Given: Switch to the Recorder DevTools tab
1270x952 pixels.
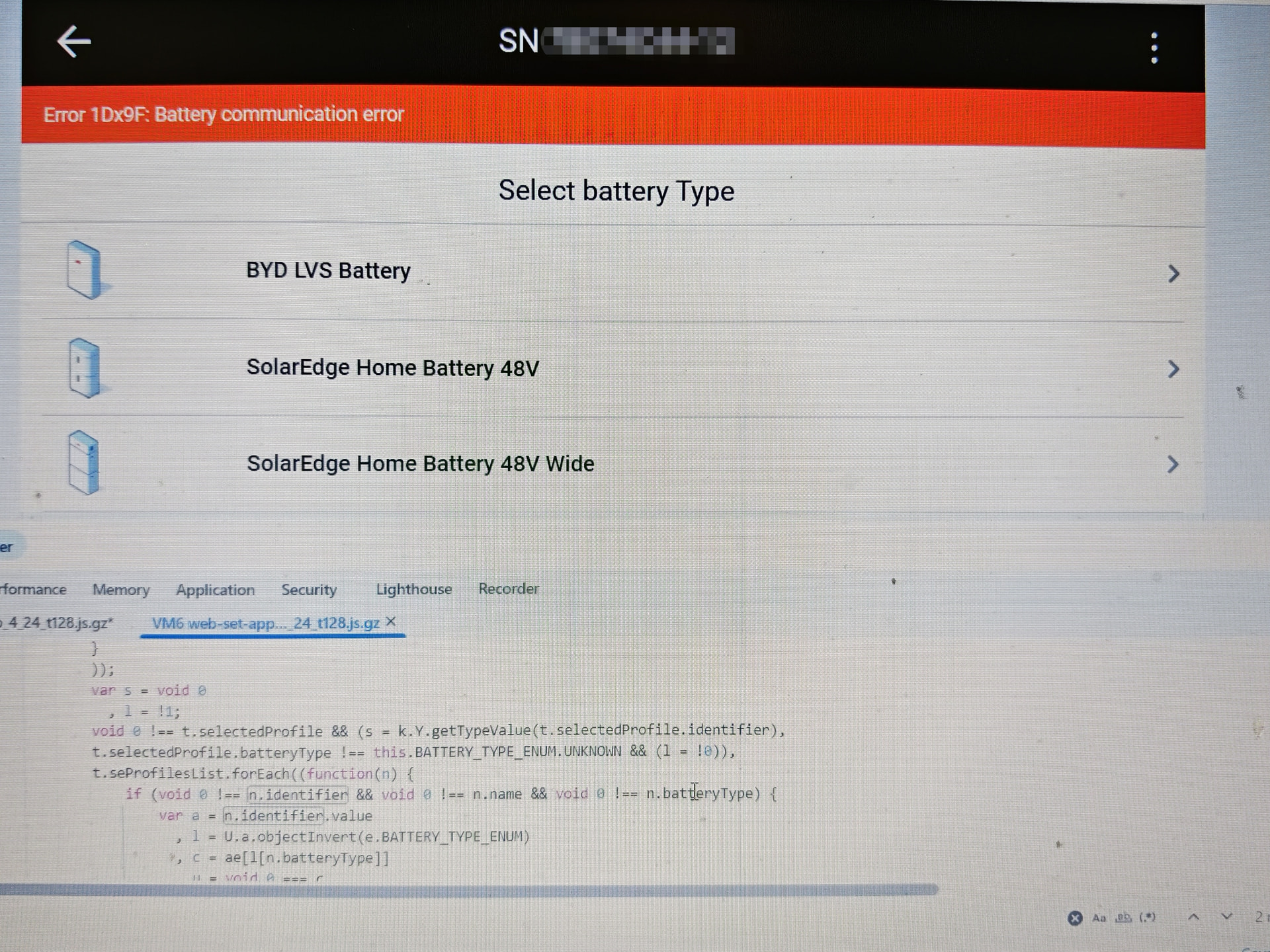Looking at the screenshot, I should click(x=509, y=588).
